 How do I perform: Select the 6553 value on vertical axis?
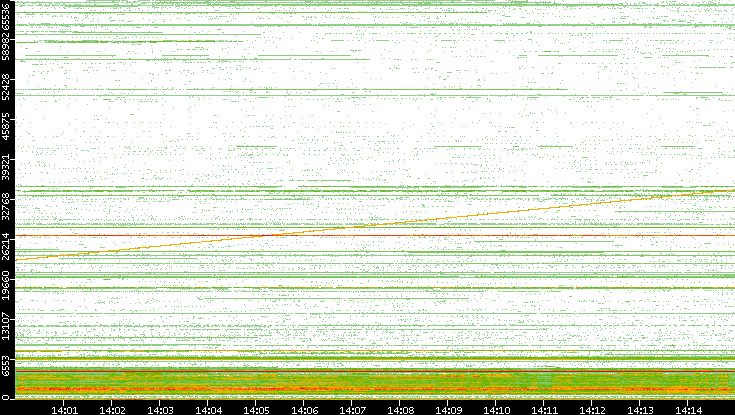(x=6, y=365)
